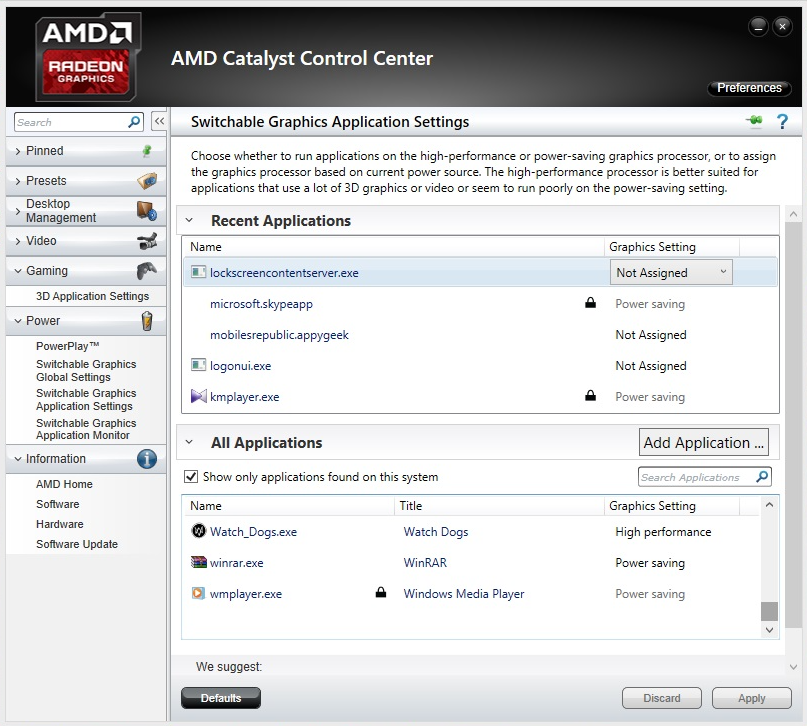The image size is (807, 726).
Task: Open Switchable Graphics Global Settings
Action: 86,370
